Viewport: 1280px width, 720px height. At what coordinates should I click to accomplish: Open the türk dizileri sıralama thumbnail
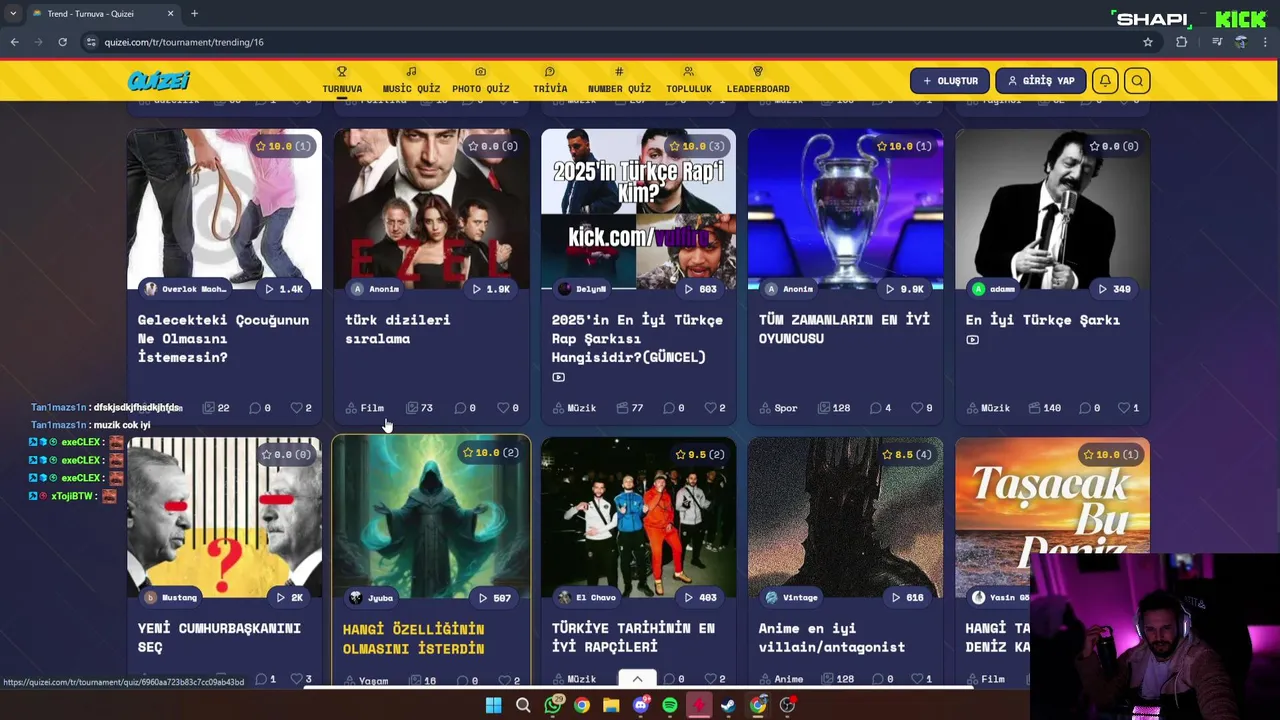pyautogui.click(x=431, y=209)
